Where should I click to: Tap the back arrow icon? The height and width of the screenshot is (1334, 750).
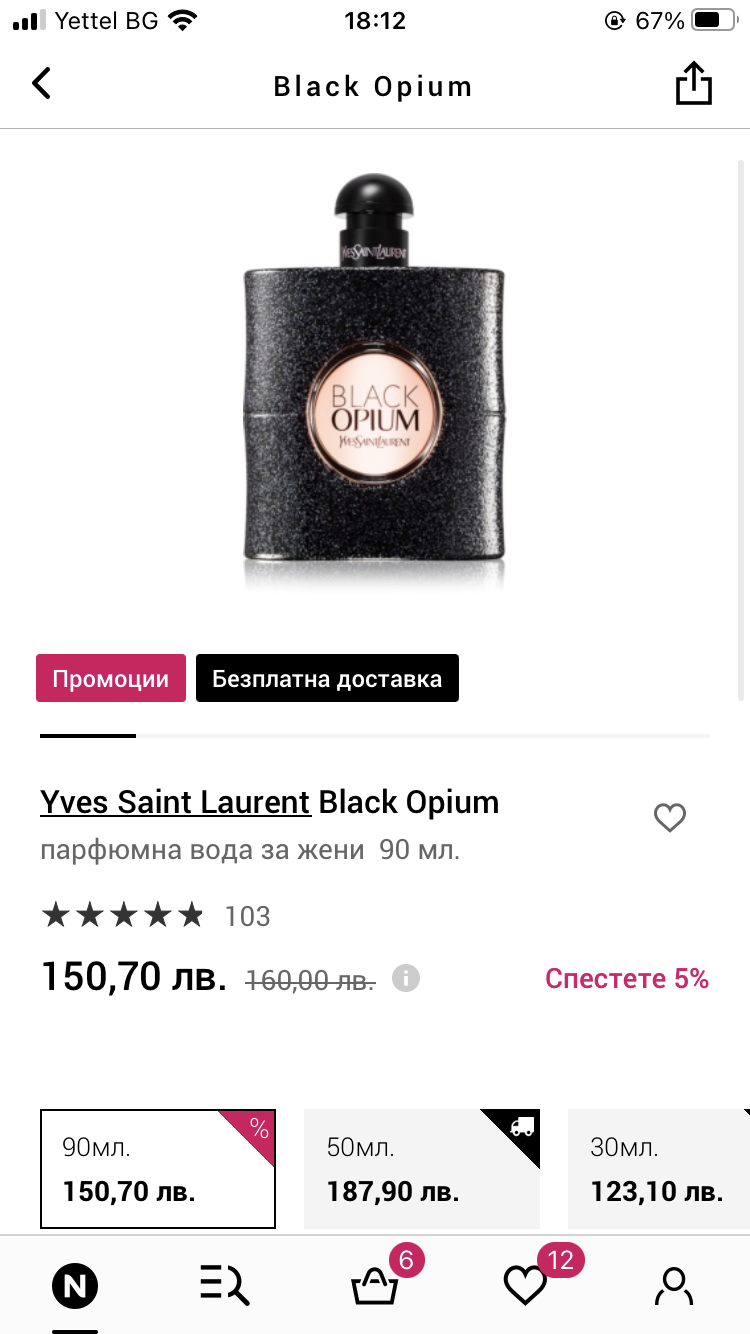tap(41, 84)
